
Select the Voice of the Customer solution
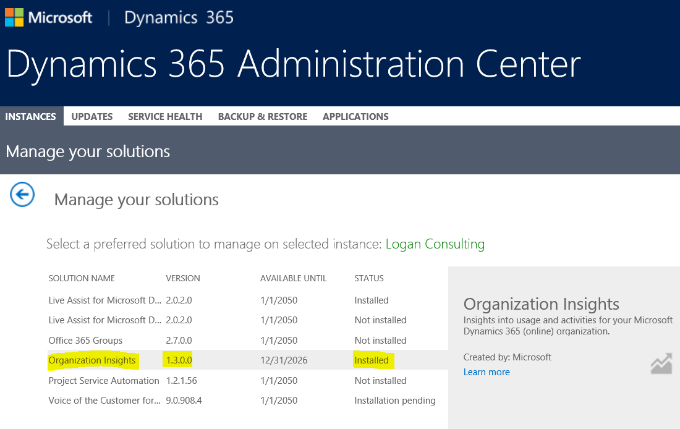(x=104, y=400)
